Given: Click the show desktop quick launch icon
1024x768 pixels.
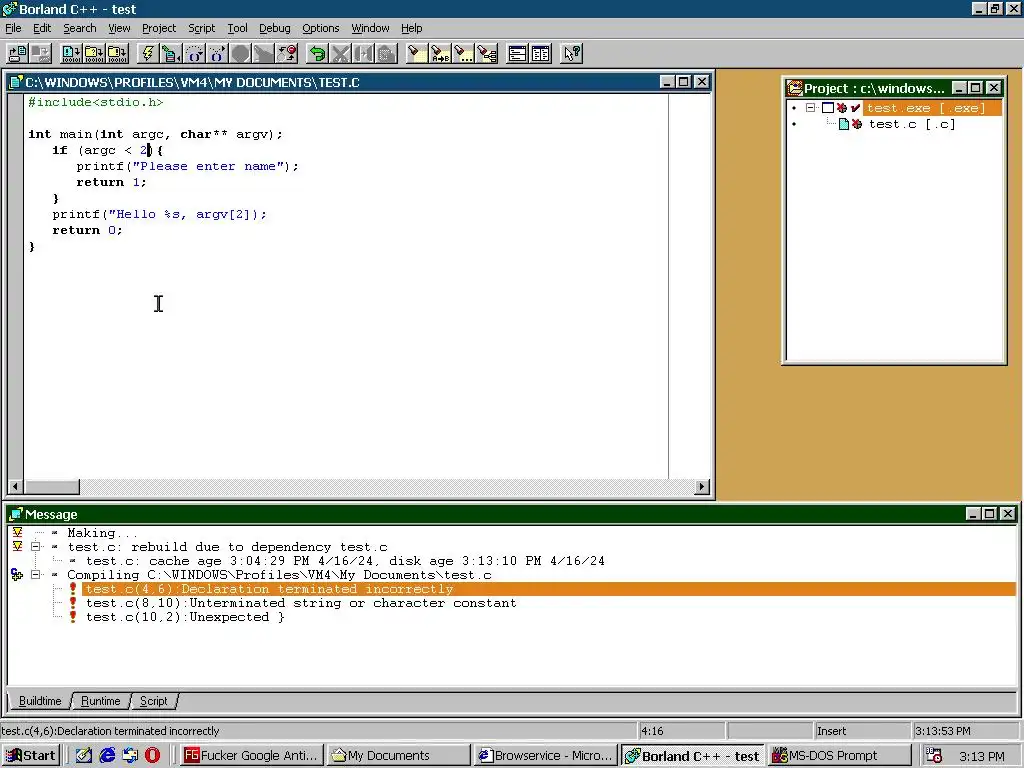Looking at the screenshot, I should 84,756.
